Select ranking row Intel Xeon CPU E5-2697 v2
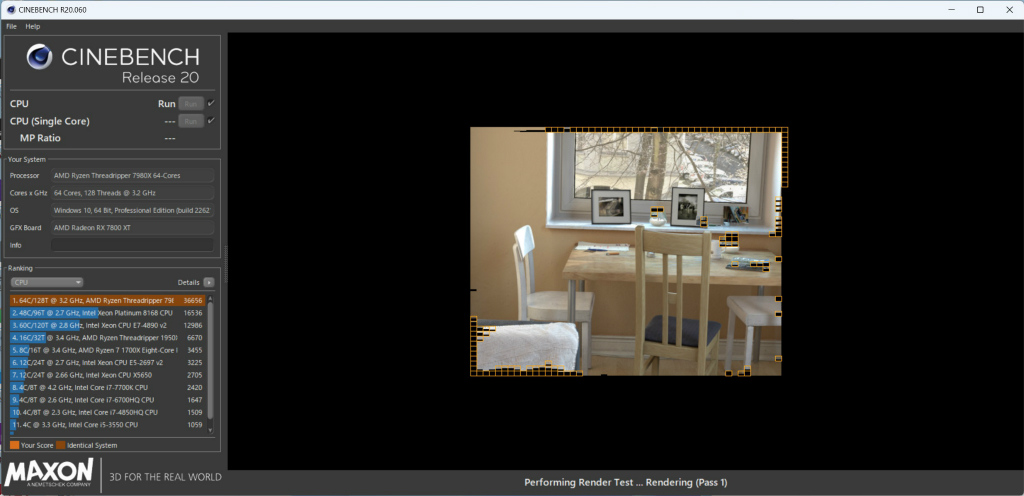 [x=108, y=363]
